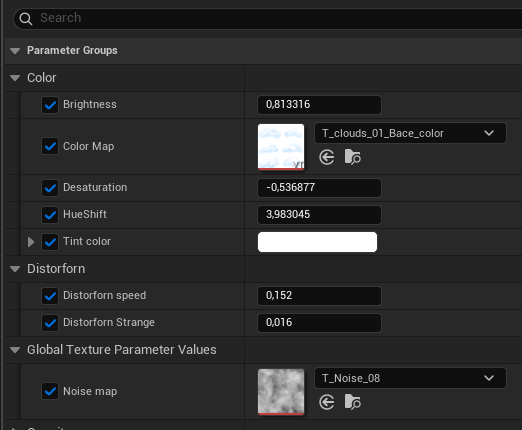Use selected asset for Noise map
Image resolution: width=522 pixels, height=430 pixels.
(326, 402)
